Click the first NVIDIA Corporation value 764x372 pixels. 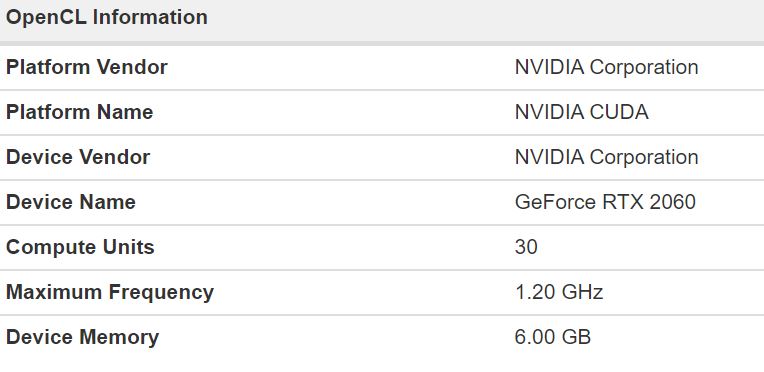click(607, 67)
